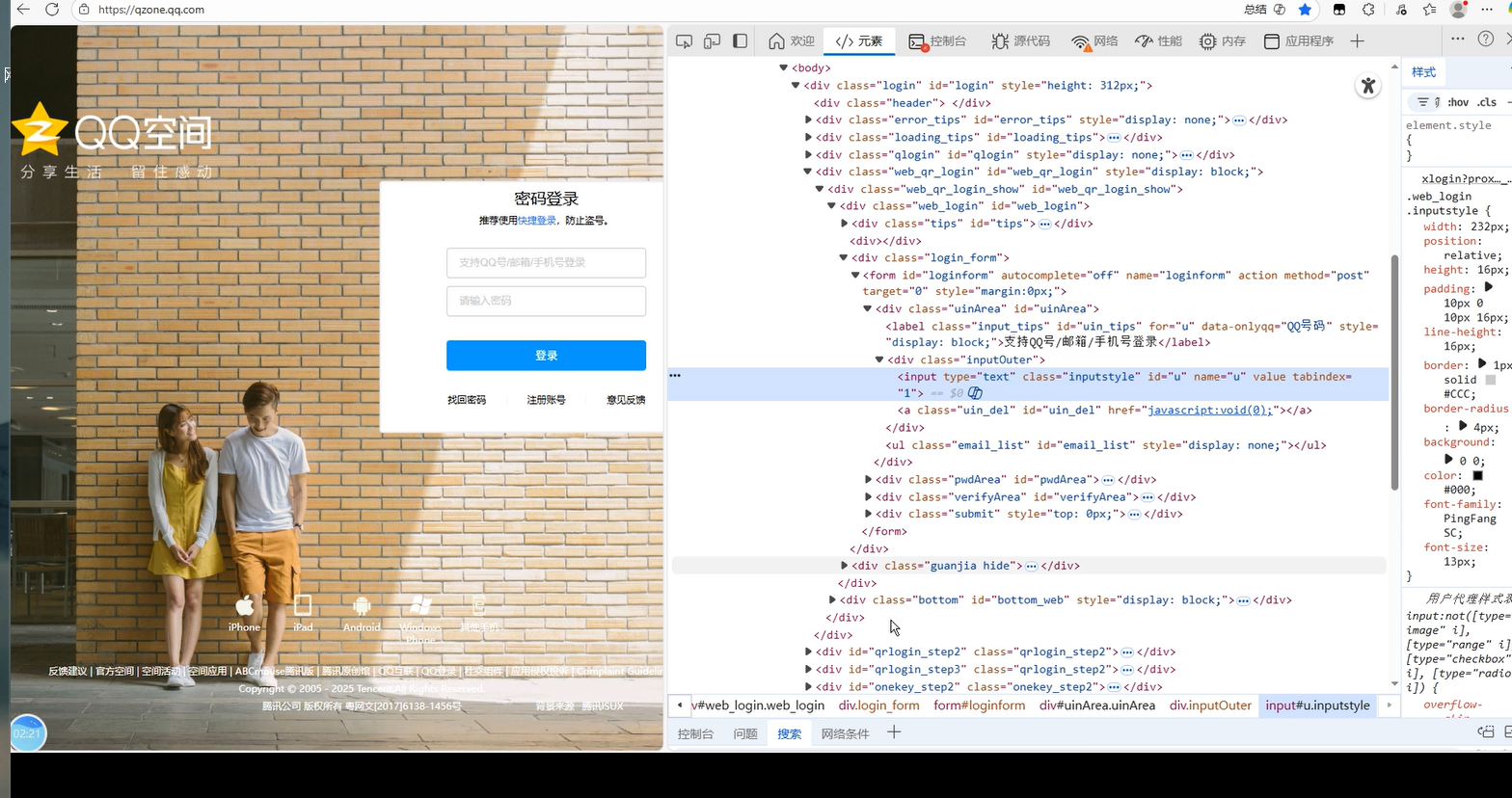
Task: Expand the div error_tips node
Action: coord(808,120)
